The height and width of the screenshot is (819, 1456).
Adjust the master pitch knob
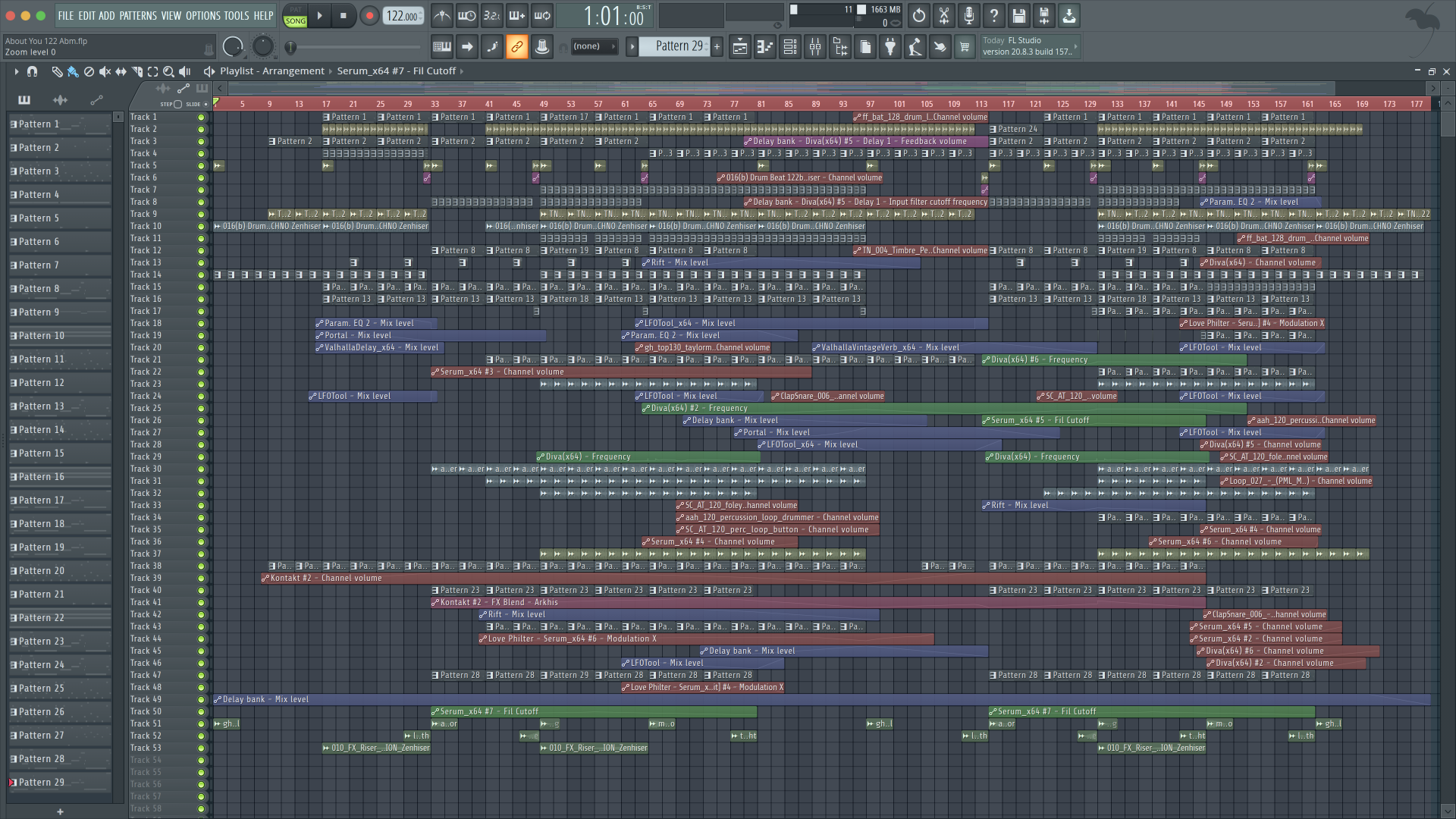tap(262, 47)
